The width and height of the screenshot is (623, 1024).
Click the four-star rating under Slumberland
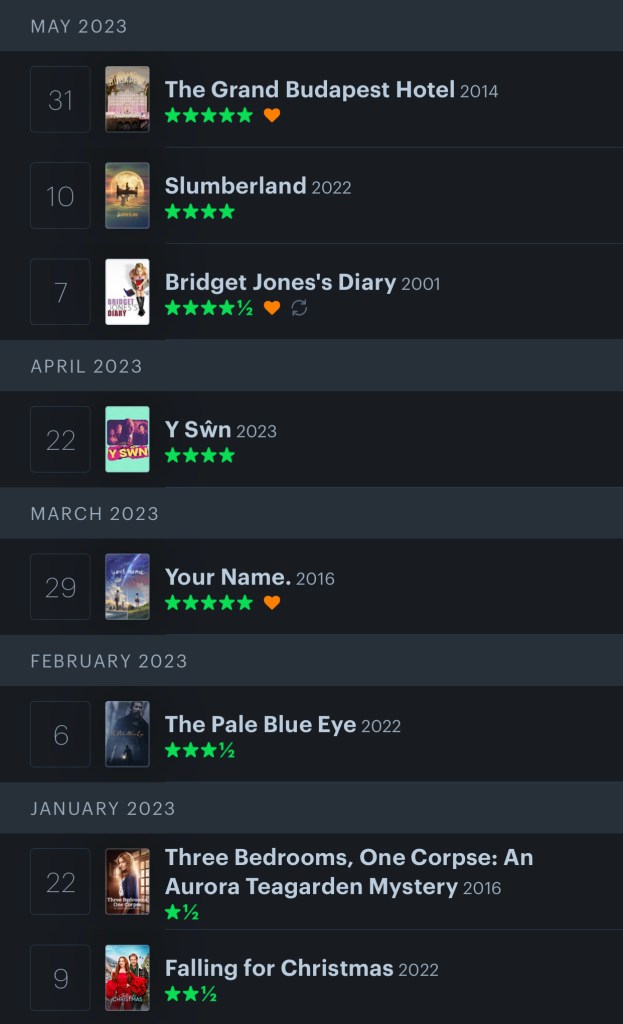[200, 212]
